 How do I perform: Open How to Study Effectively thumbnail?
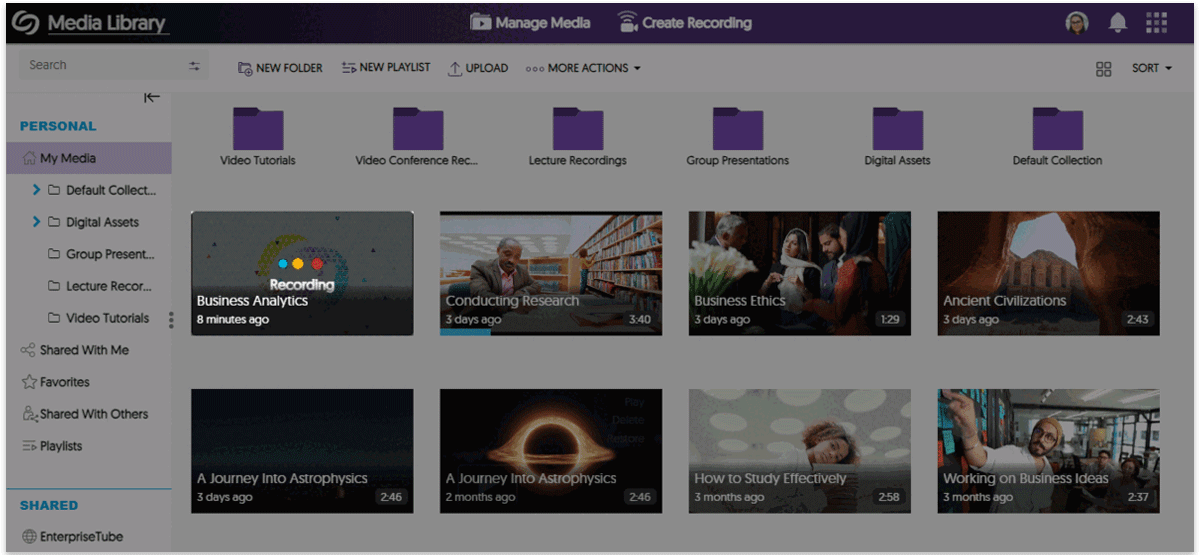coord(800,451)
